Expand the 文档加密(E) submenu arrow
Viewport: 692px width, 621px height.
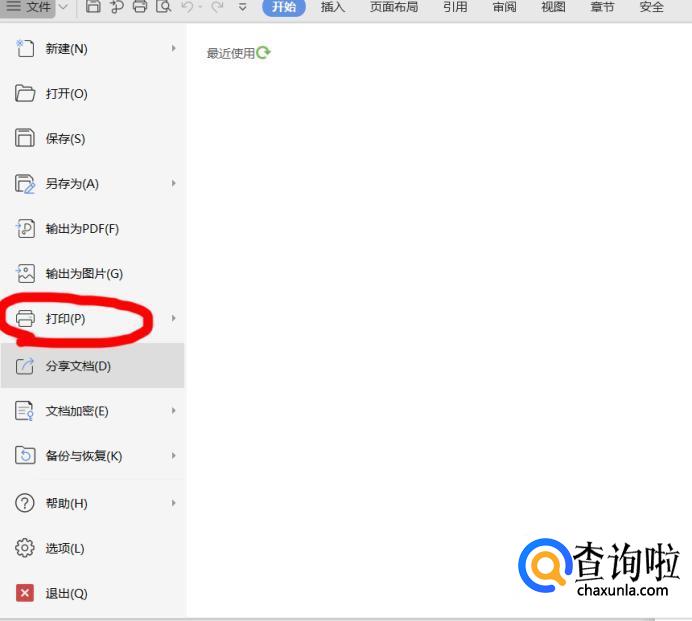[x=173, y=411]
